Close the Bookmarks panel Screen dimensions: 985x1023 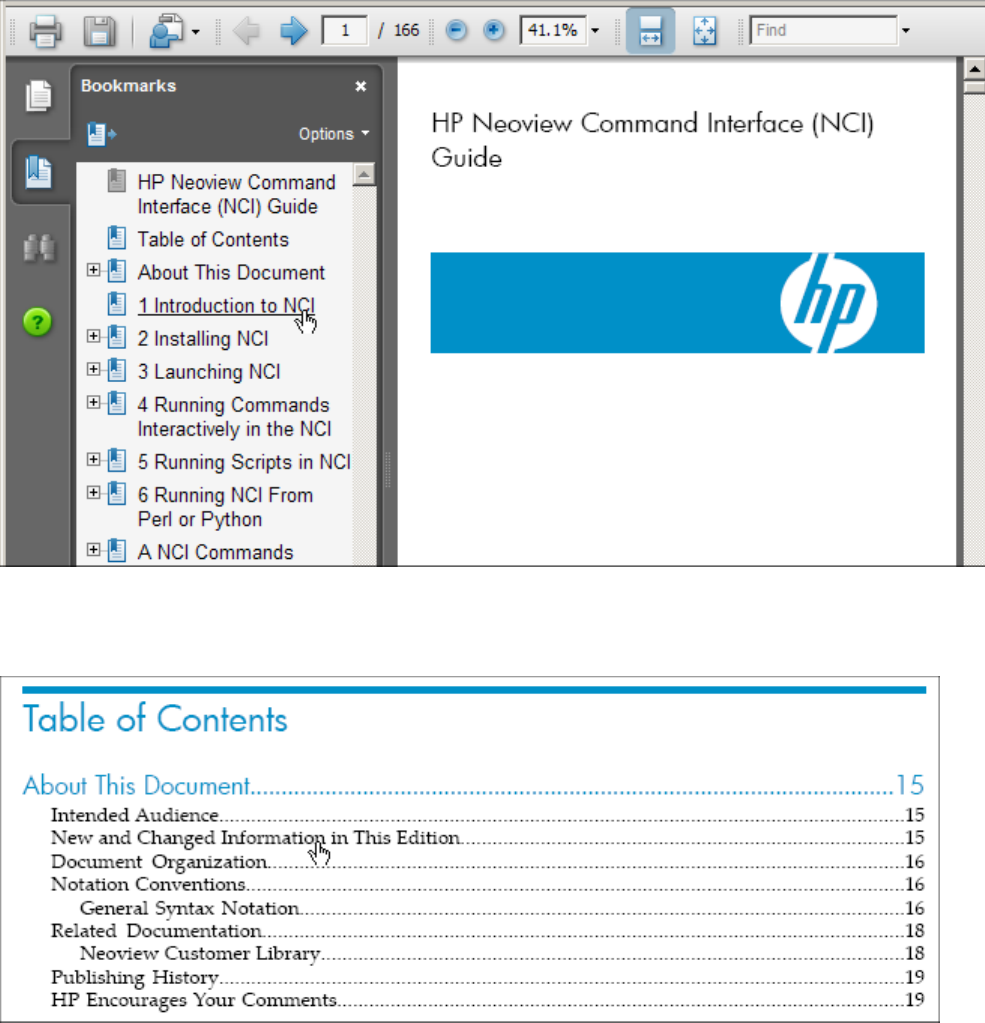361,87
